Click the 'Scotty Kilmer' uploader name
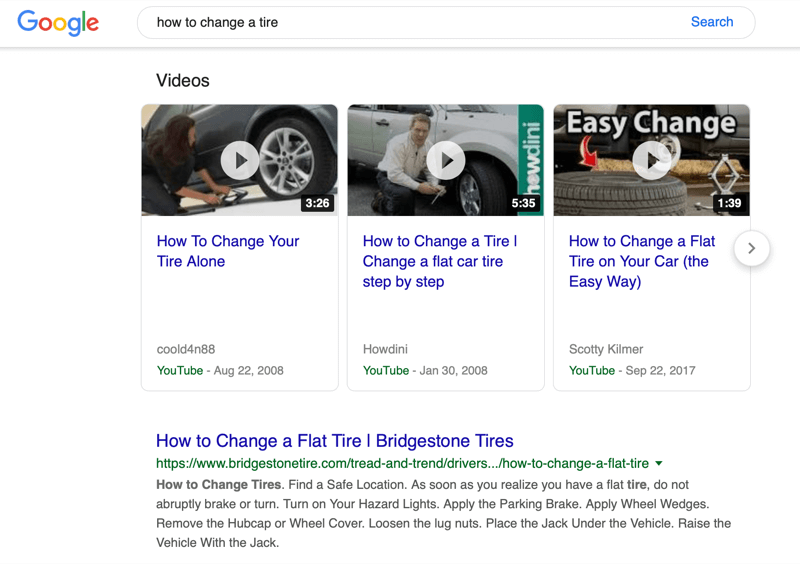 point(606,349)
